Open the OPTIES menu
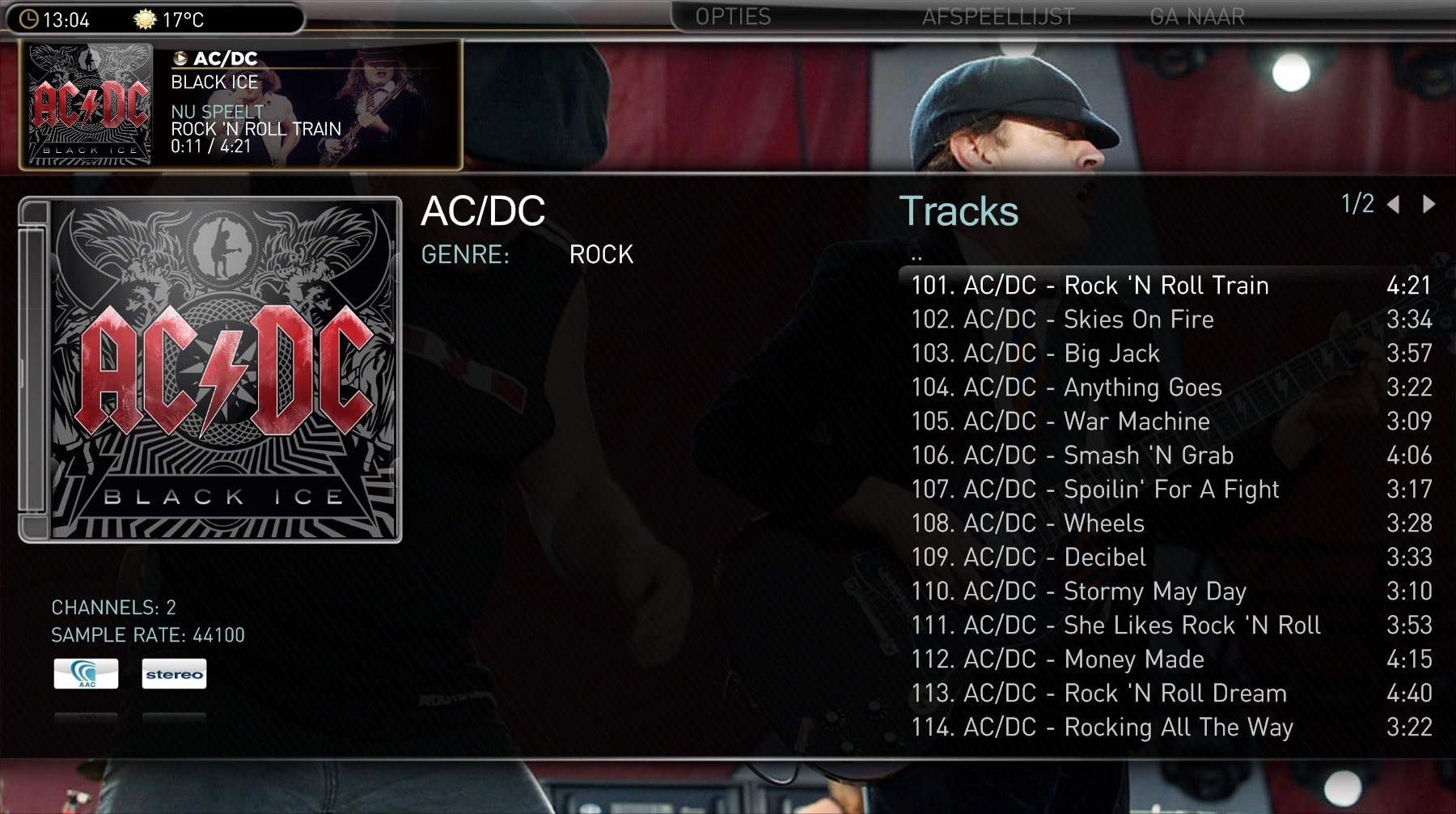This screenshot has width=1456, height=814. coord(733,16)
